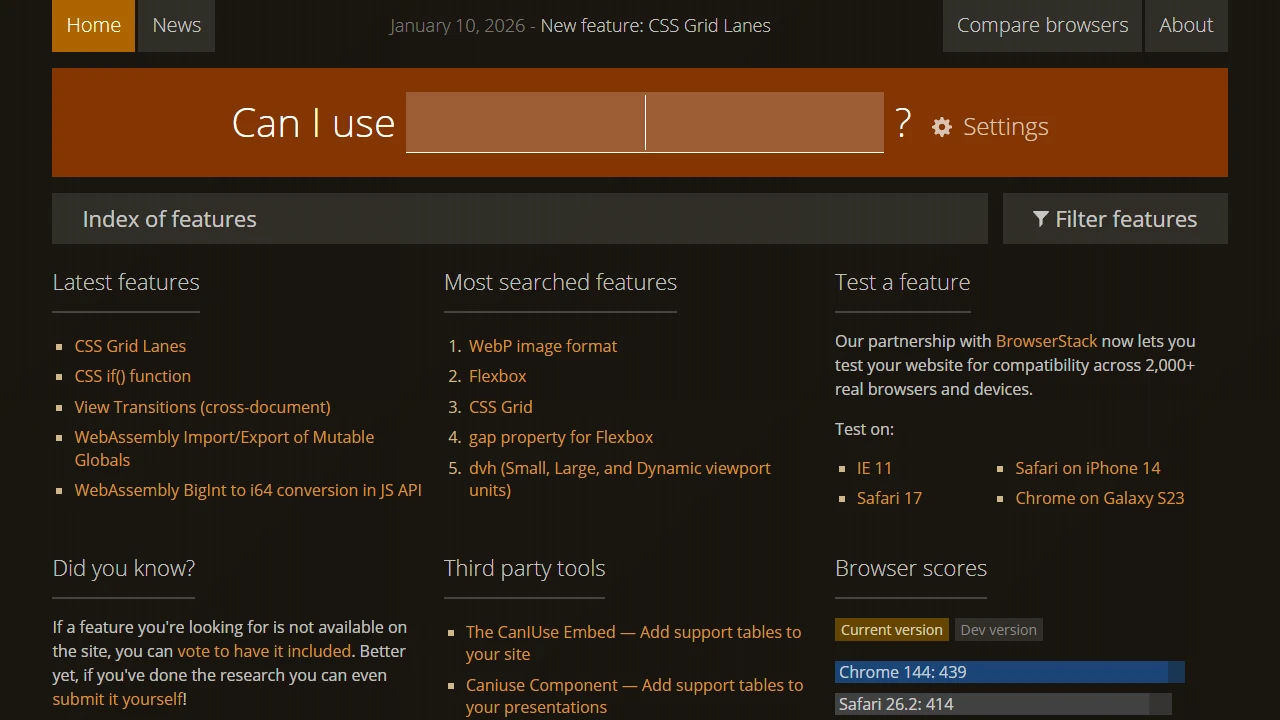Viewport: 1280px width, 720px height.
Task: Click vote to have it included
Action: coord(263,651)
